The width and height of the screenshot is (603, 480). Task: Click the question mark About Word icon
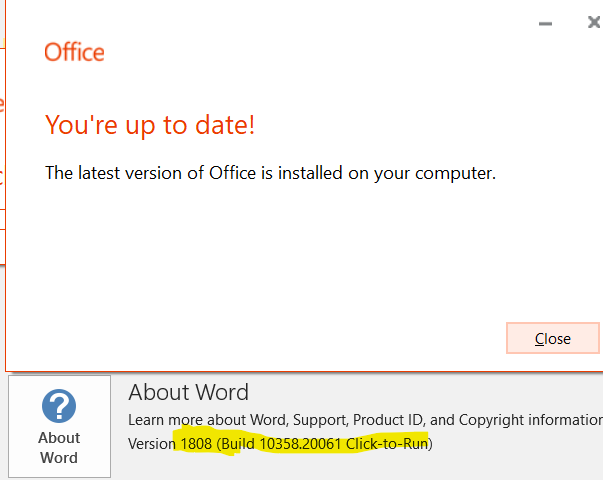[x=59, y=406]
